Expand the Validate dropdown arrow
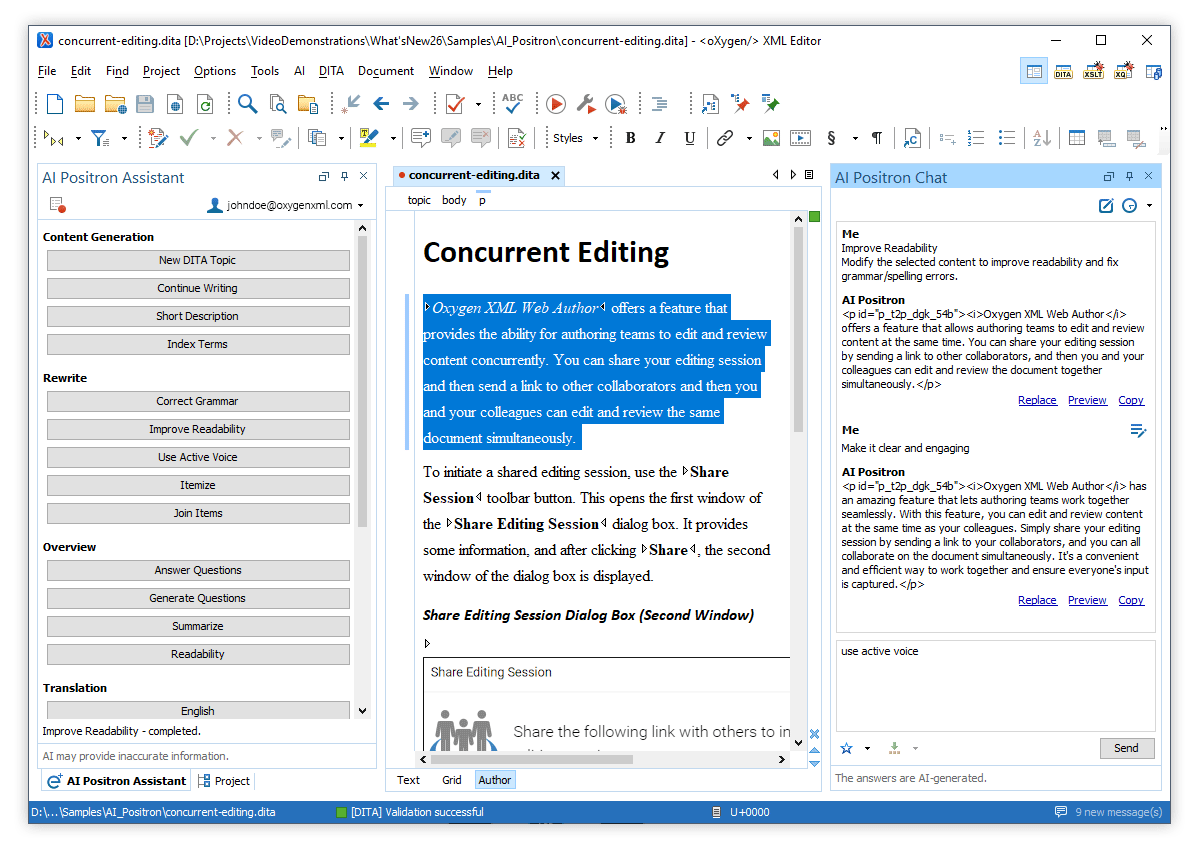This screenshot has height=850, width=1200. [x=478, y=104]
